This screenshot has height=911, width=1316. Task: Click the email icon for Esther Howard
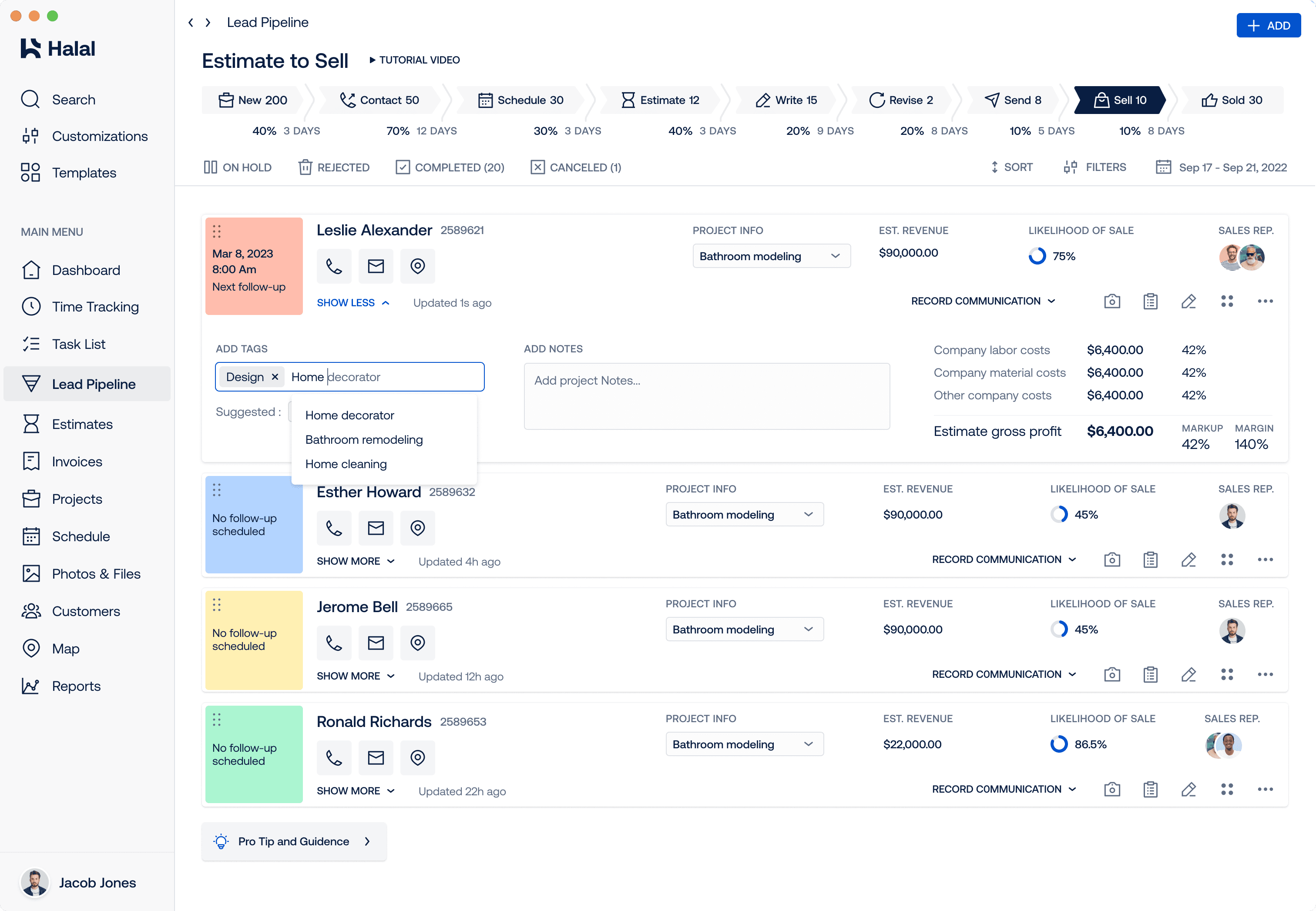(376, 528)
